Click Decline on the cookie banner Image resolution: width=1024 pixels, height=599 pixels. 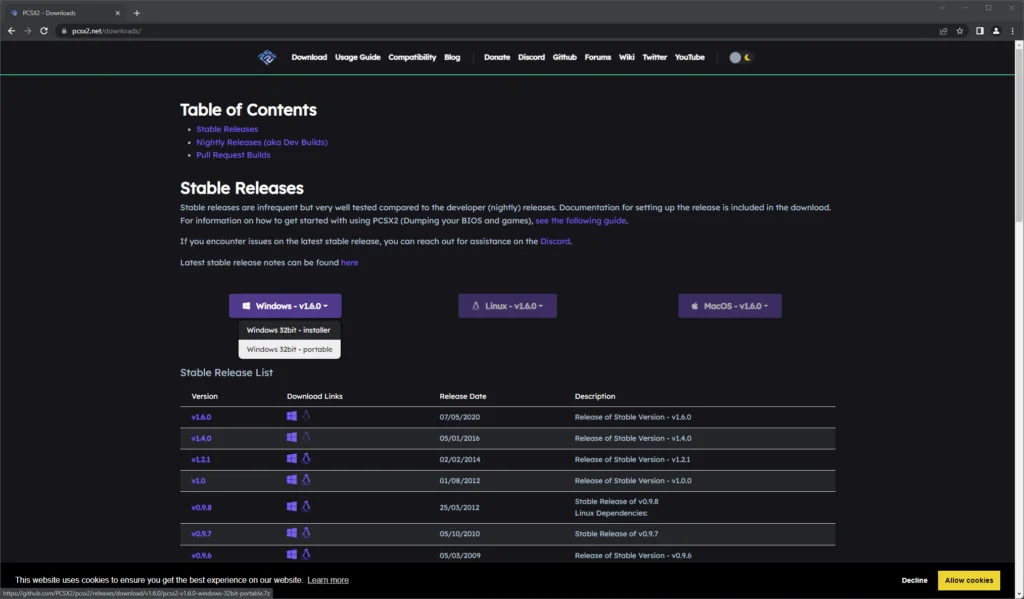pos(914,580)
